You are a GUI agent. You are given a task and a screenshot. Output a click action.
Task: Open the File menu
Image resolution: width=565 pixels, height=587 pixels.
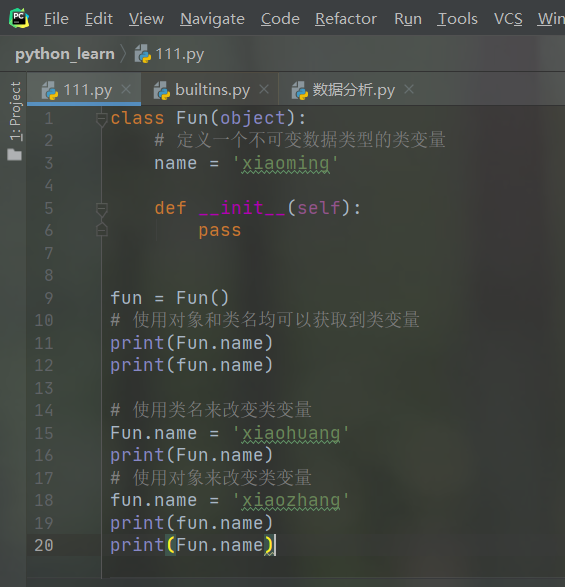point(56,19)
